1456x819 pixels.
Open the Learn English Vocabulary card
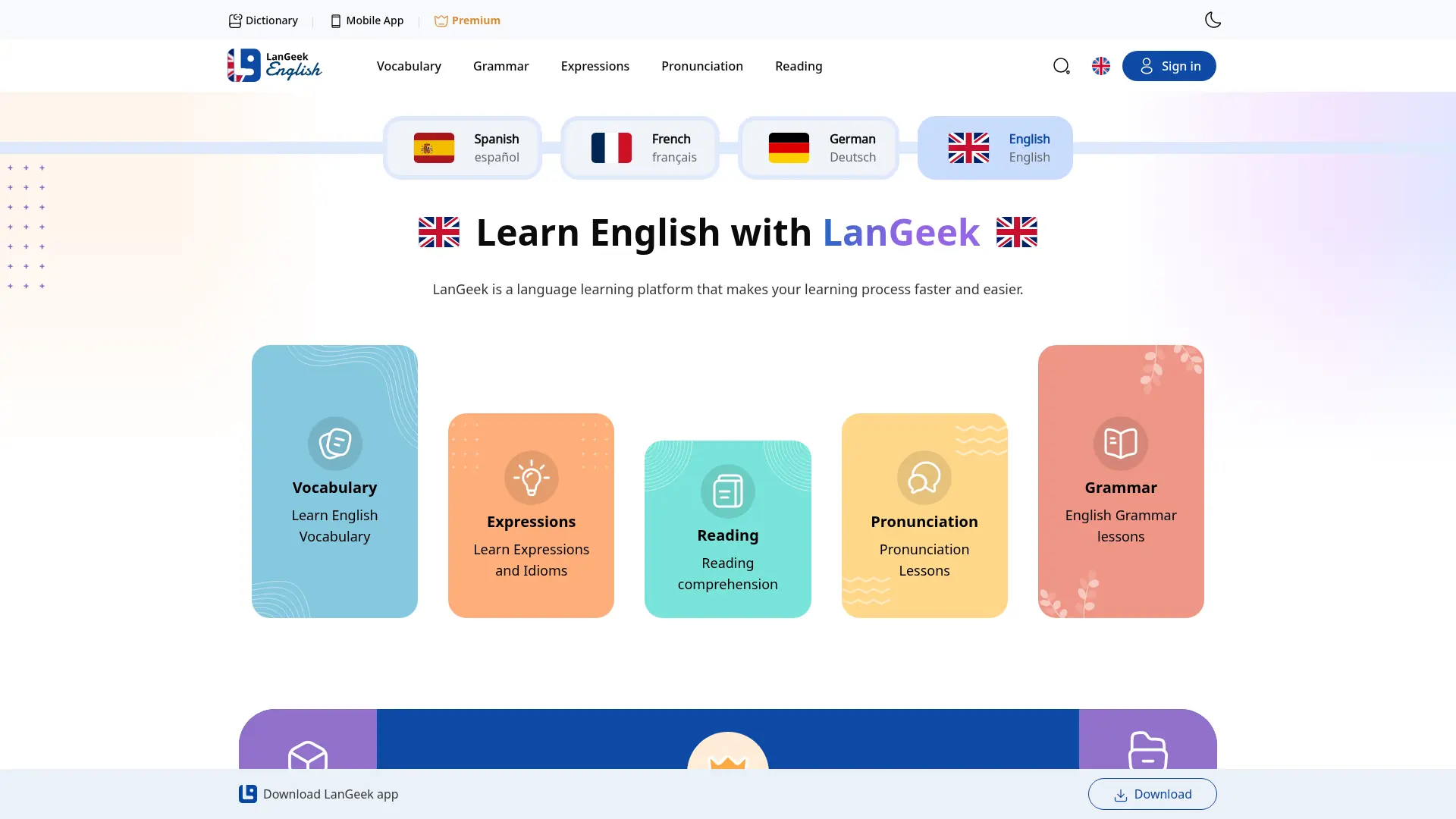click(334, 482)
